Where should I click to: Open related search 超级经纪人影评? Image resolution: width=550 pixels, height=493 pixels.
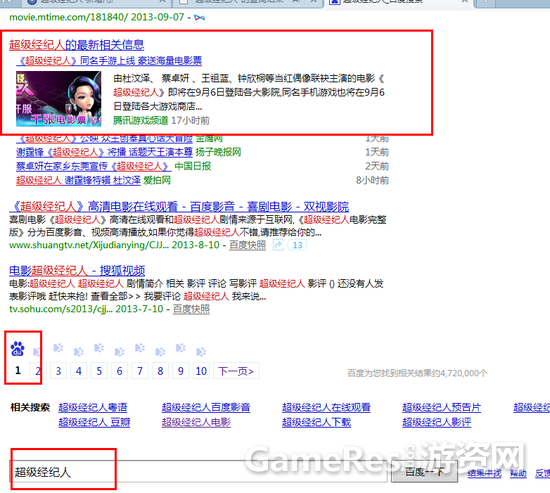click(x=437, y=422)
